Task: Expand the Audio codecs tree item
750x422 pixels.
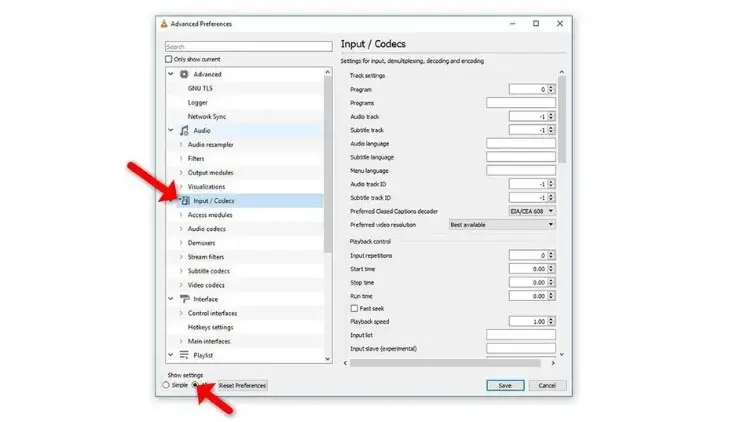Action: coord(180,229)
